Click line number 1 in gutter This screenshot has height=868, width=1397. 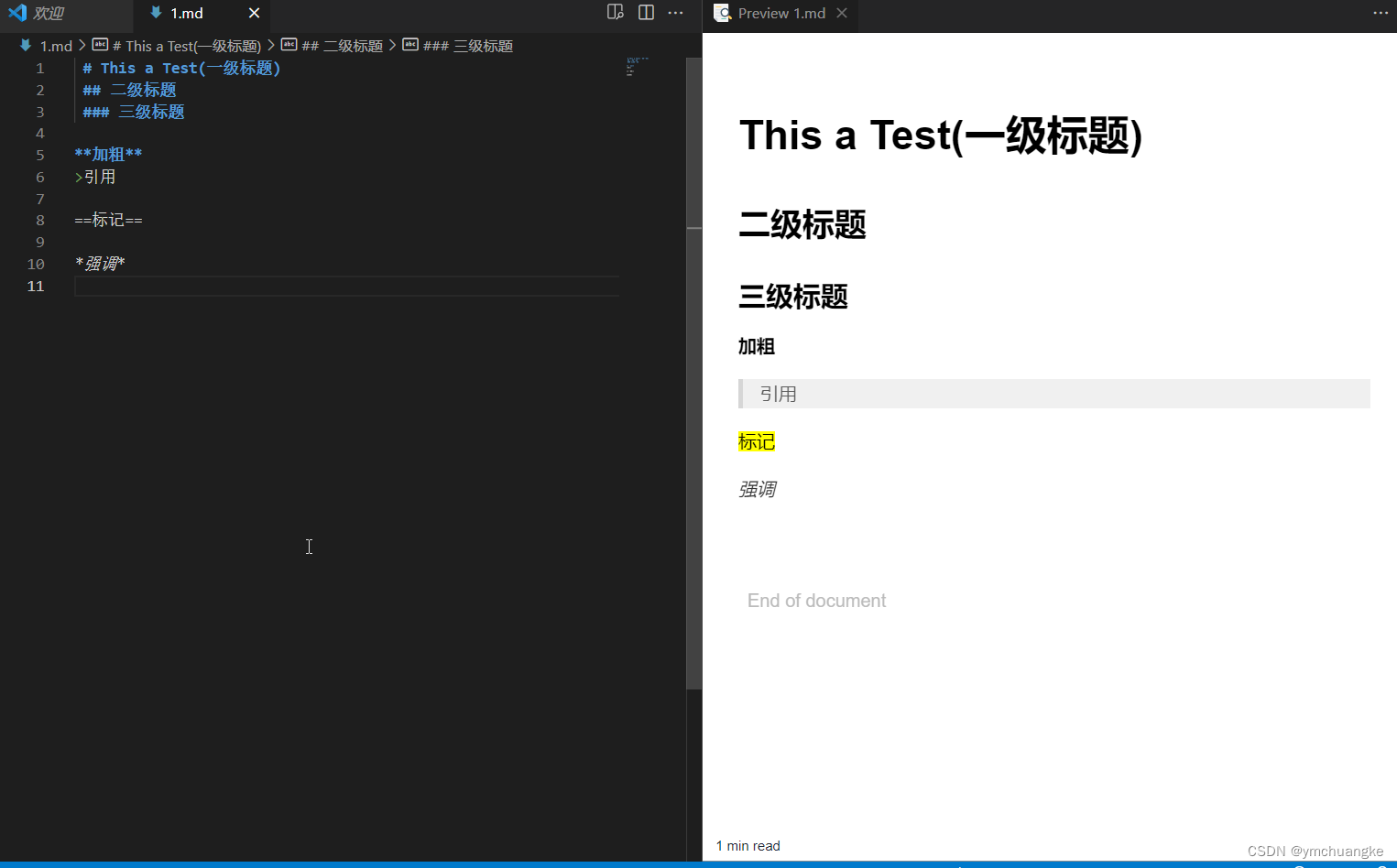(x=40, y=68)
